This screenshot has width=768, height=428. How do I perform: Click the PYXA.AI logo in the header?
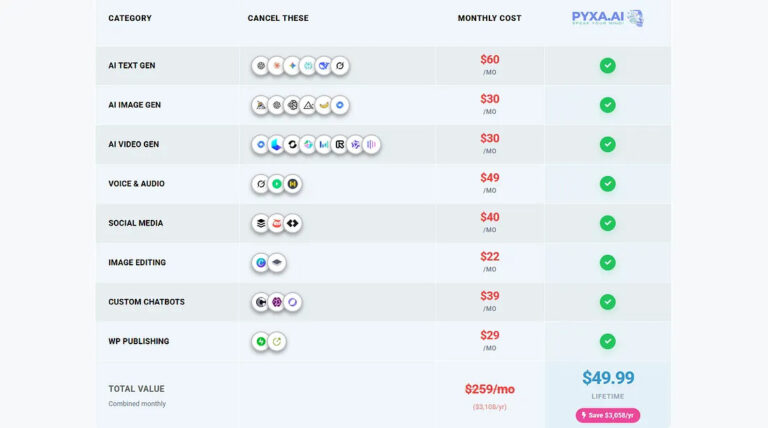607,18
